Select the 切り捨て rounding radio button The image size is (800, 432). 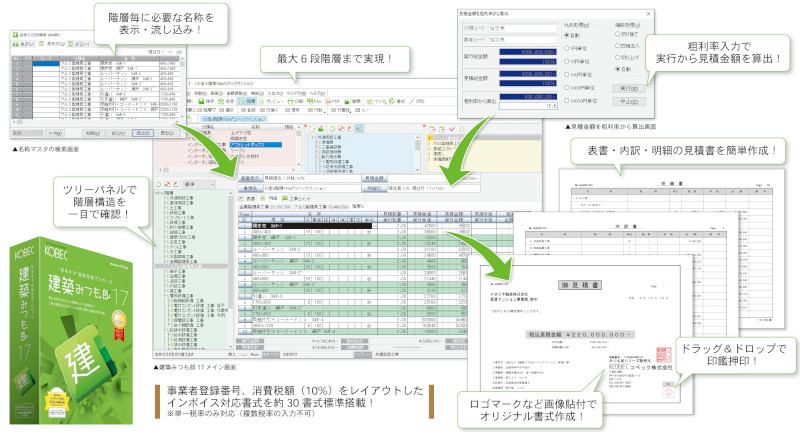pyautogui.click(x=617, y=34)
